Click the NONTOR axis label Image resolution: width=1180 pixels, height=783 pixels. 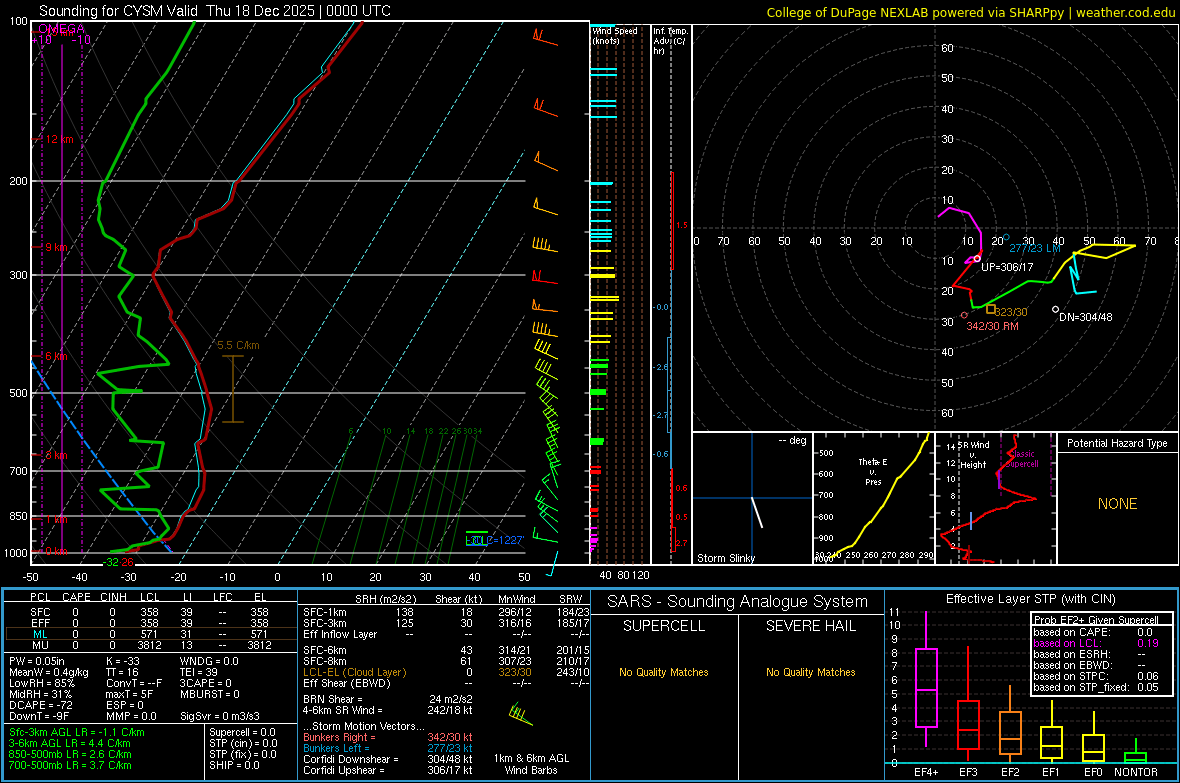coord(1136,772)
